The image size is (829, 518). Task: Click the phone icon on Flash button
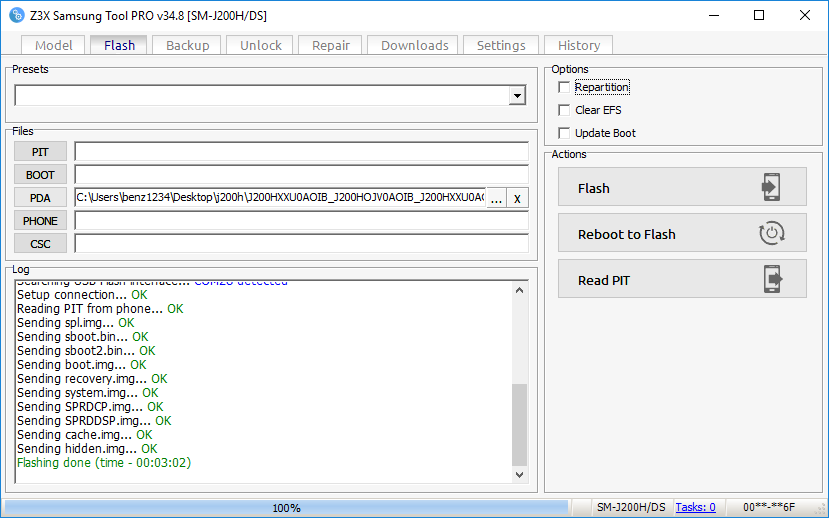[771, 187]
